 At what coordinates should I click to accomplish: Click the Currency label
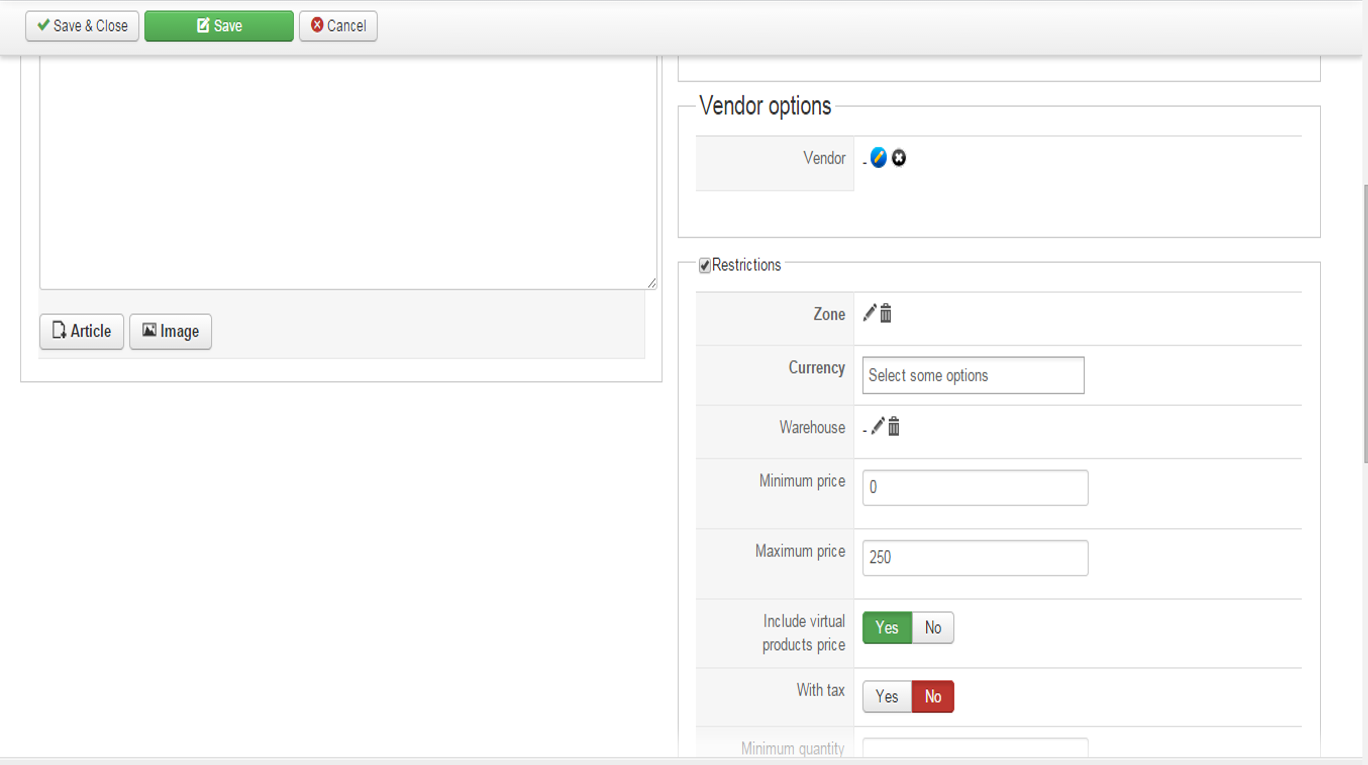click(x=817, y=368)
